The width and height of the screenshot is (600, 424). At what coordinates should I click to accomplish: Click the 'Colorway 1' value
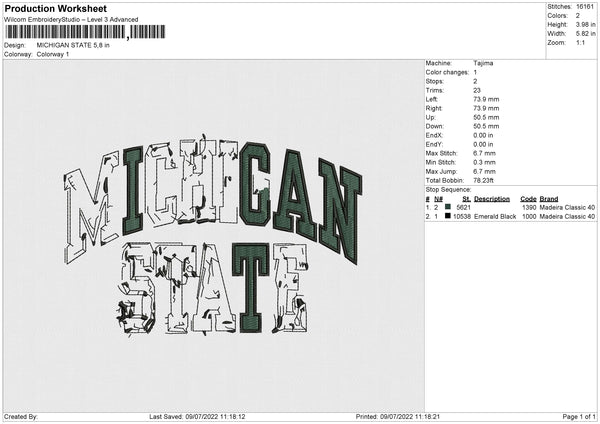point(53,54)
